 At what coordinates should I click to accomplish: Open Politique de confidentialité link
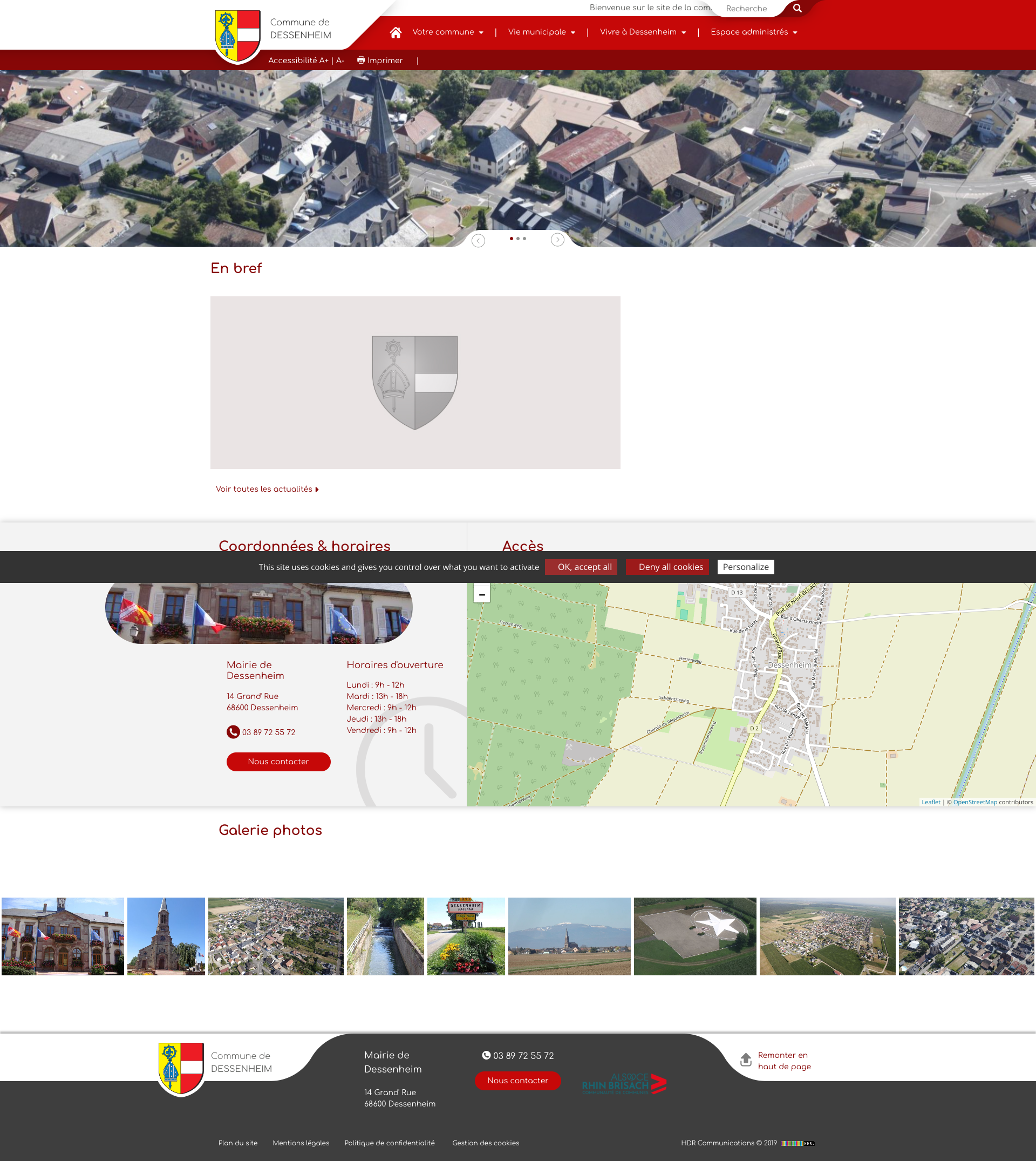pyautogui.click(x=390, y=1143)
